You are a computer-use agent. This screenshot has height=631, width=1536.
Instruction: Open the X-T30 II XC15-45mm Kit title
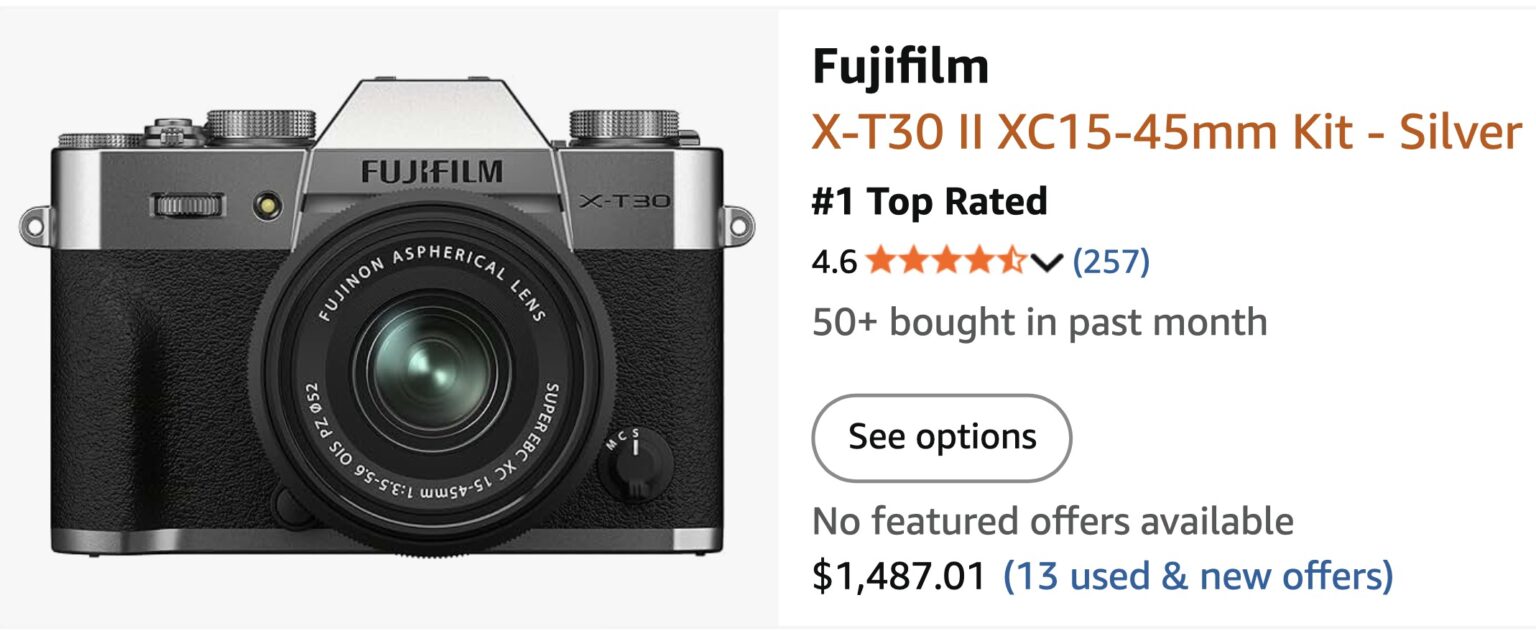tap(1166, 132)
